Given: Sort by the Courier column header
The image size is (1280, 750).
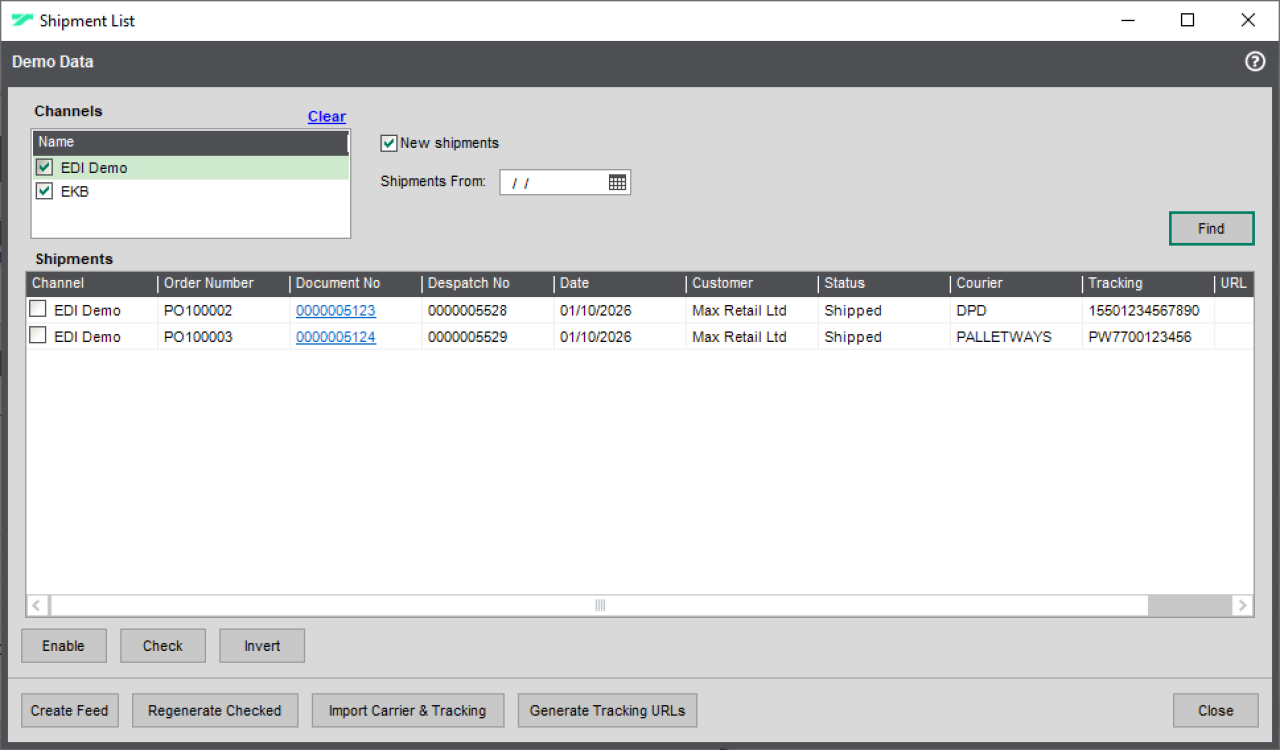Looking at the screenshot, I should [1016, 283].
